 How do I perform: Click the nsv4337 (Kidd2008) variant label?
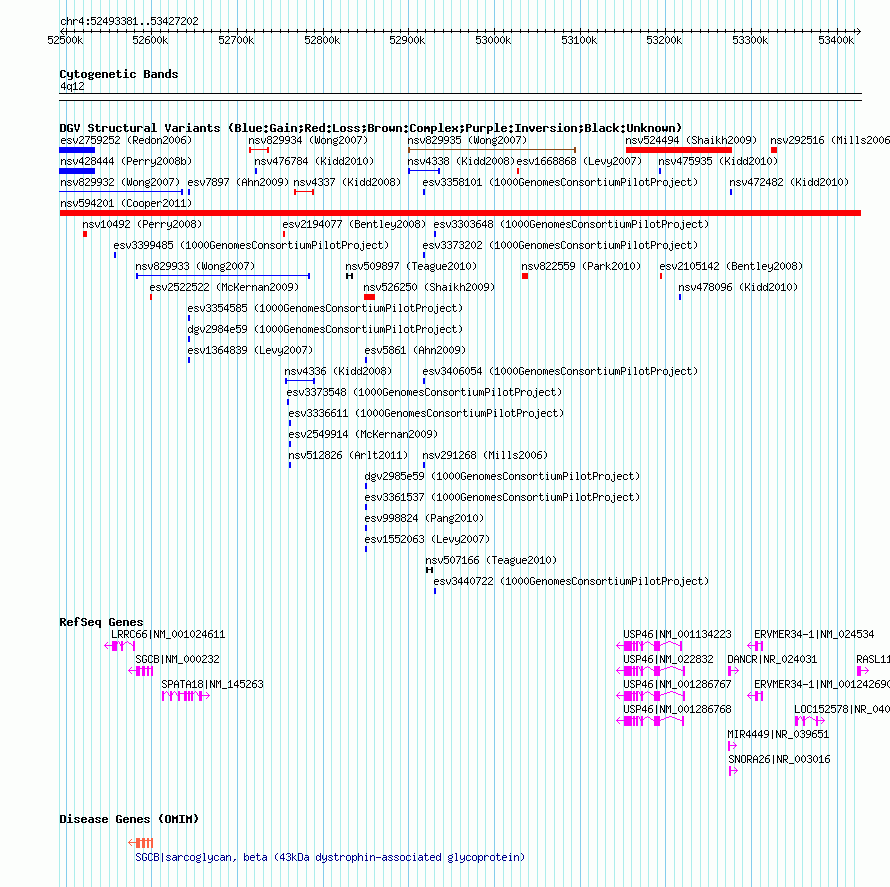347,182
